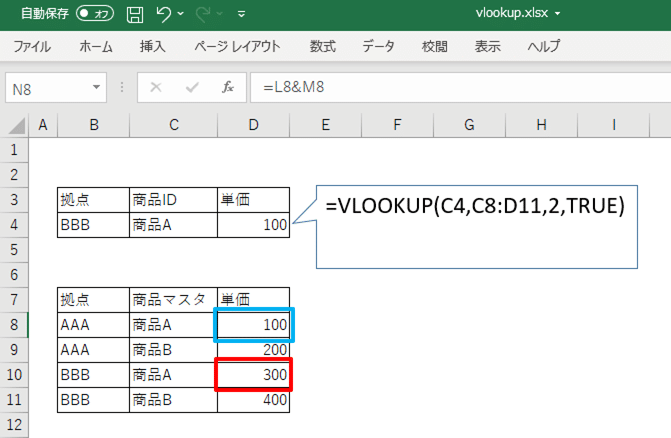Click the formula bar showing =L8&M8
671x438 pixels.
coord(460,88)
